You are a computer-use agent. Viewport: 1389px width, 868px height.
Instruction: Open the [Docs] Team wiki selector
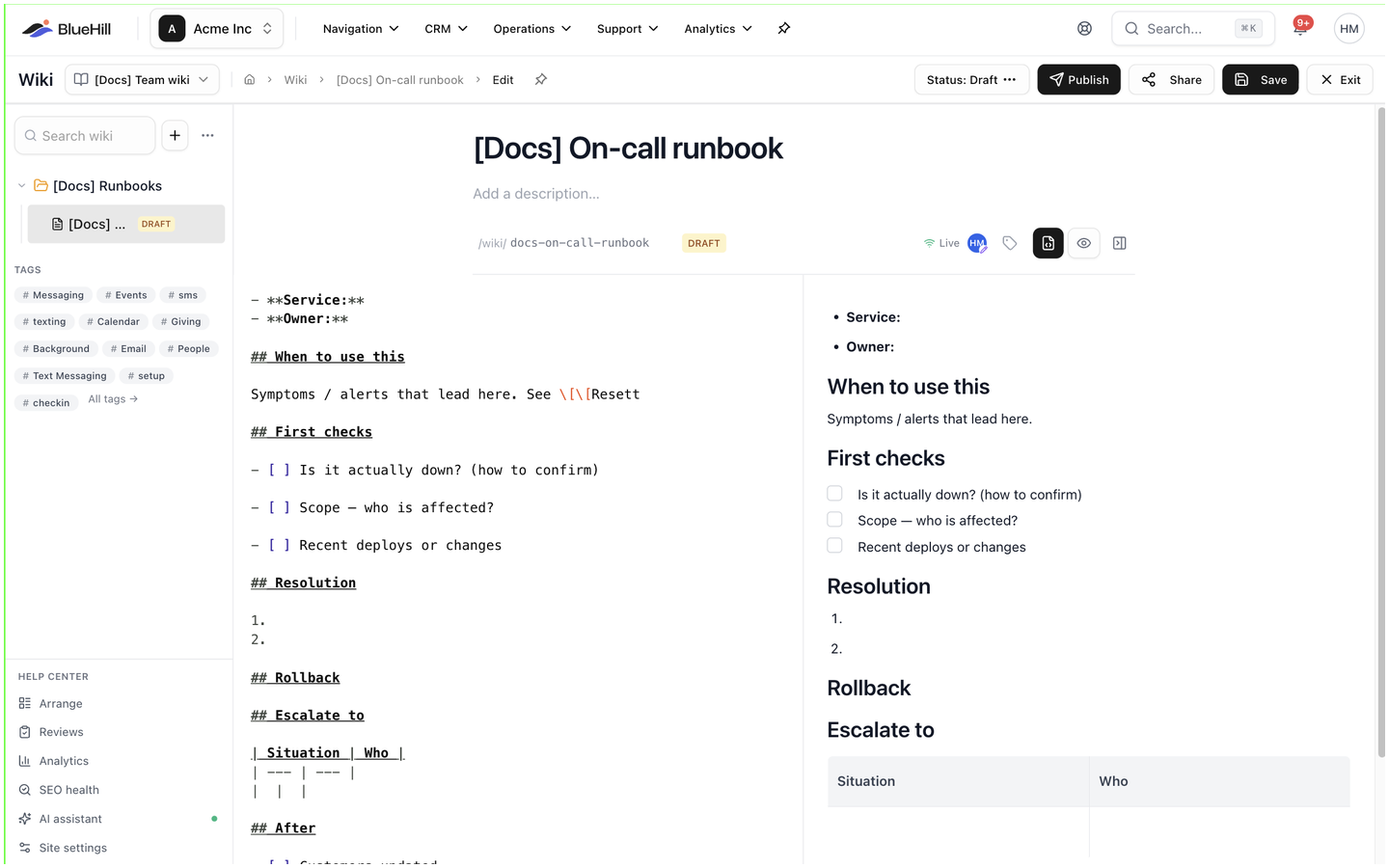(142, 80)
